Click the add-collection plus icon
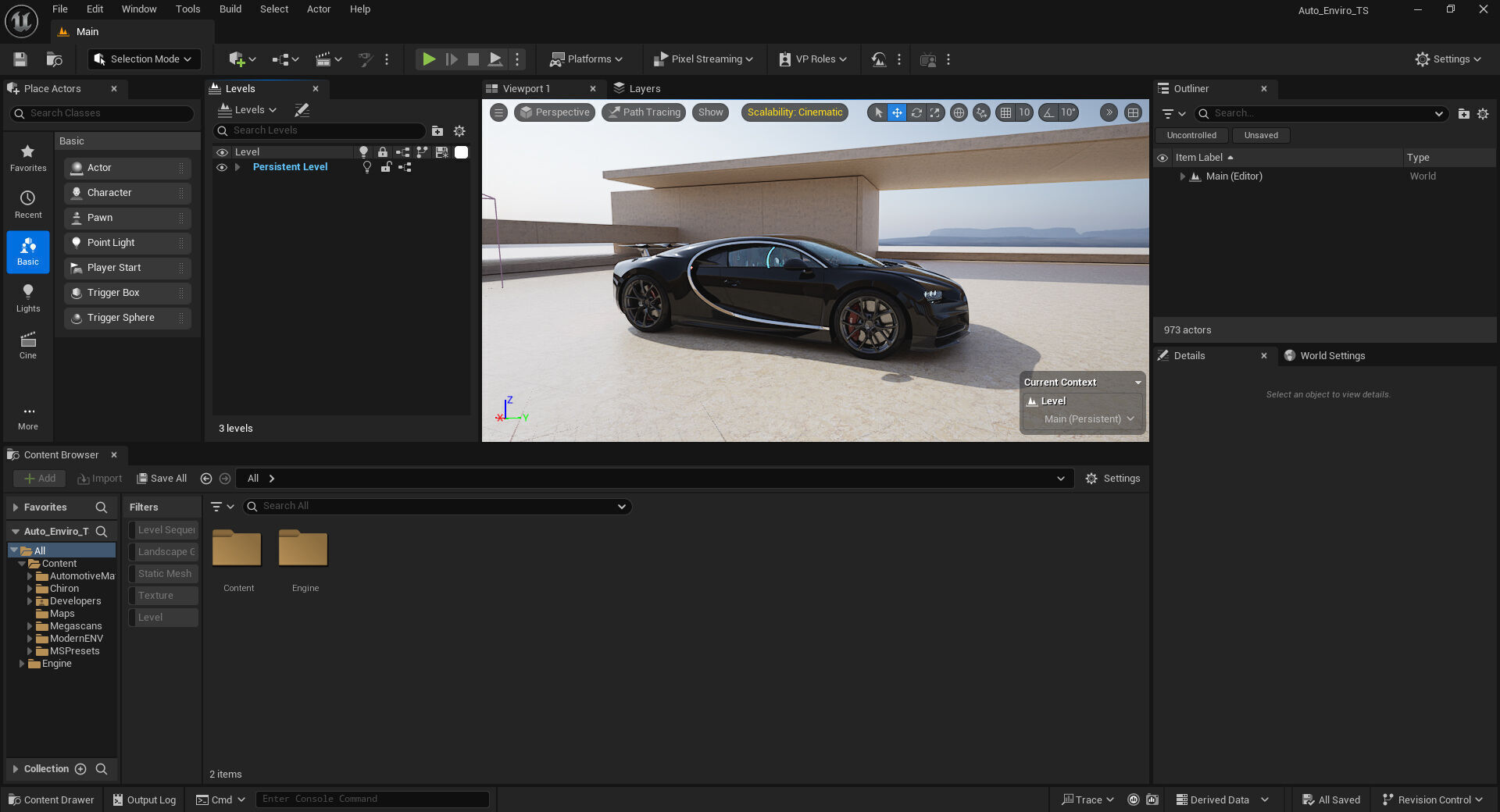The height and width of the screenshot is (812, 1500). [x=80, y=769]
